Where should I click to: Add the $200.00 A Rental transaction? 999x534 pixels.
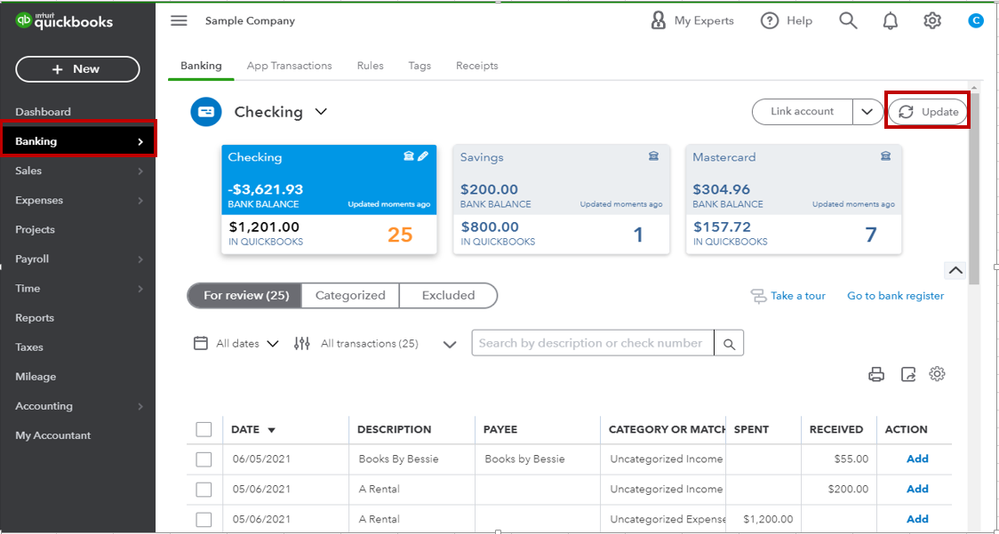pos(917,489)
